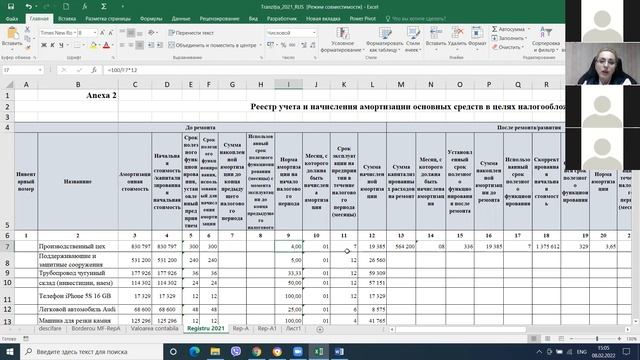
Task: Click the Name Box showing I7
Action: [x=22, y=70]
